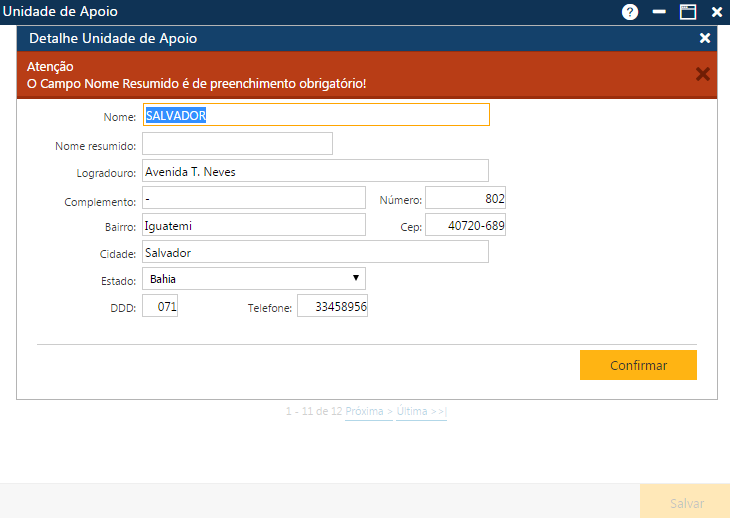730x520 pixels.
Task: Open the Estado dropdown showing Bahia
Action: pos(254,279)
